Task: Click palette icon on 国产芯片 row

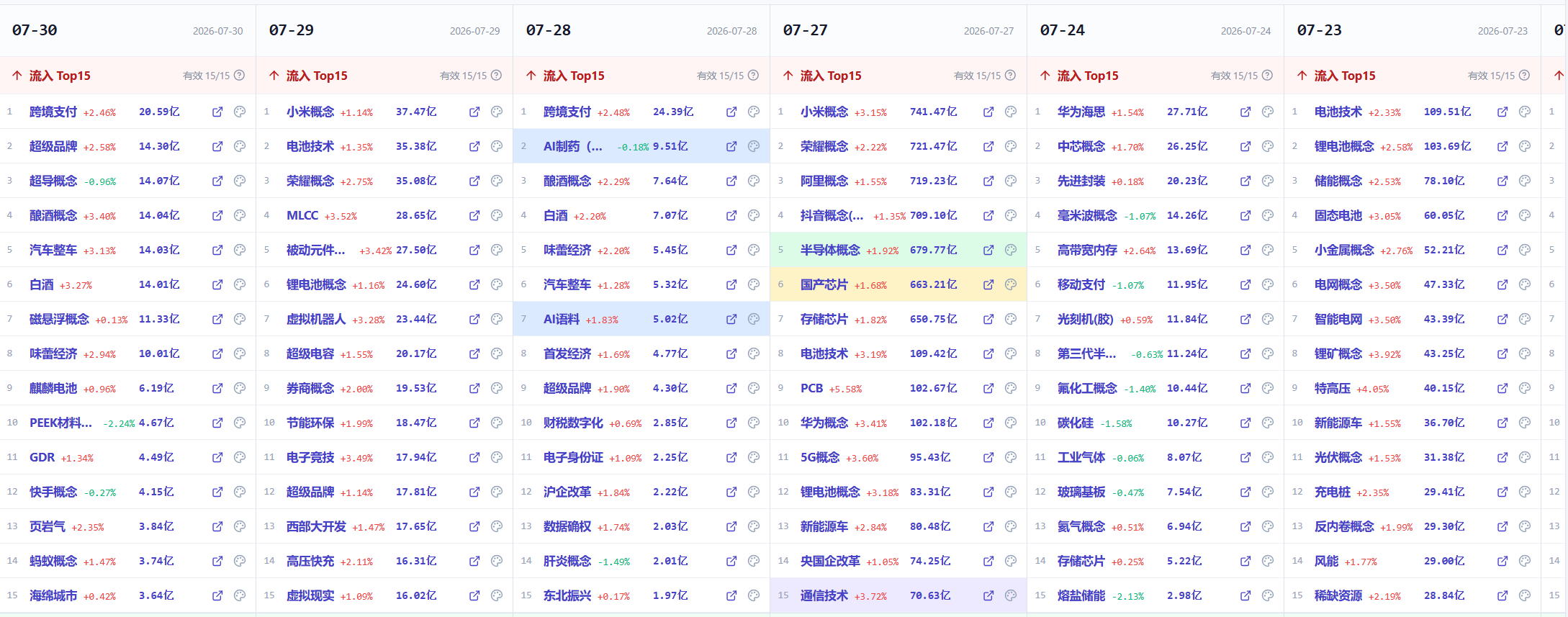Action: (x=1011, y=284)
